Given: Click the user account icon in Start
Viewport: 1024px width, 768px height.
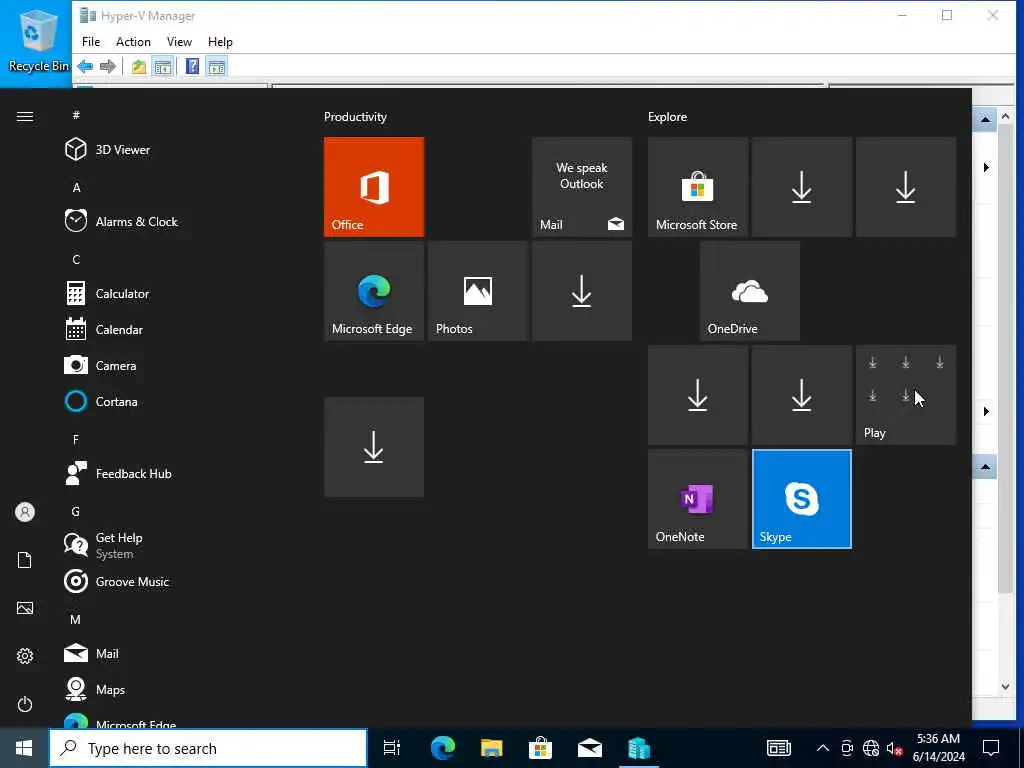Looking at the screenshot, I should point(25,512).
